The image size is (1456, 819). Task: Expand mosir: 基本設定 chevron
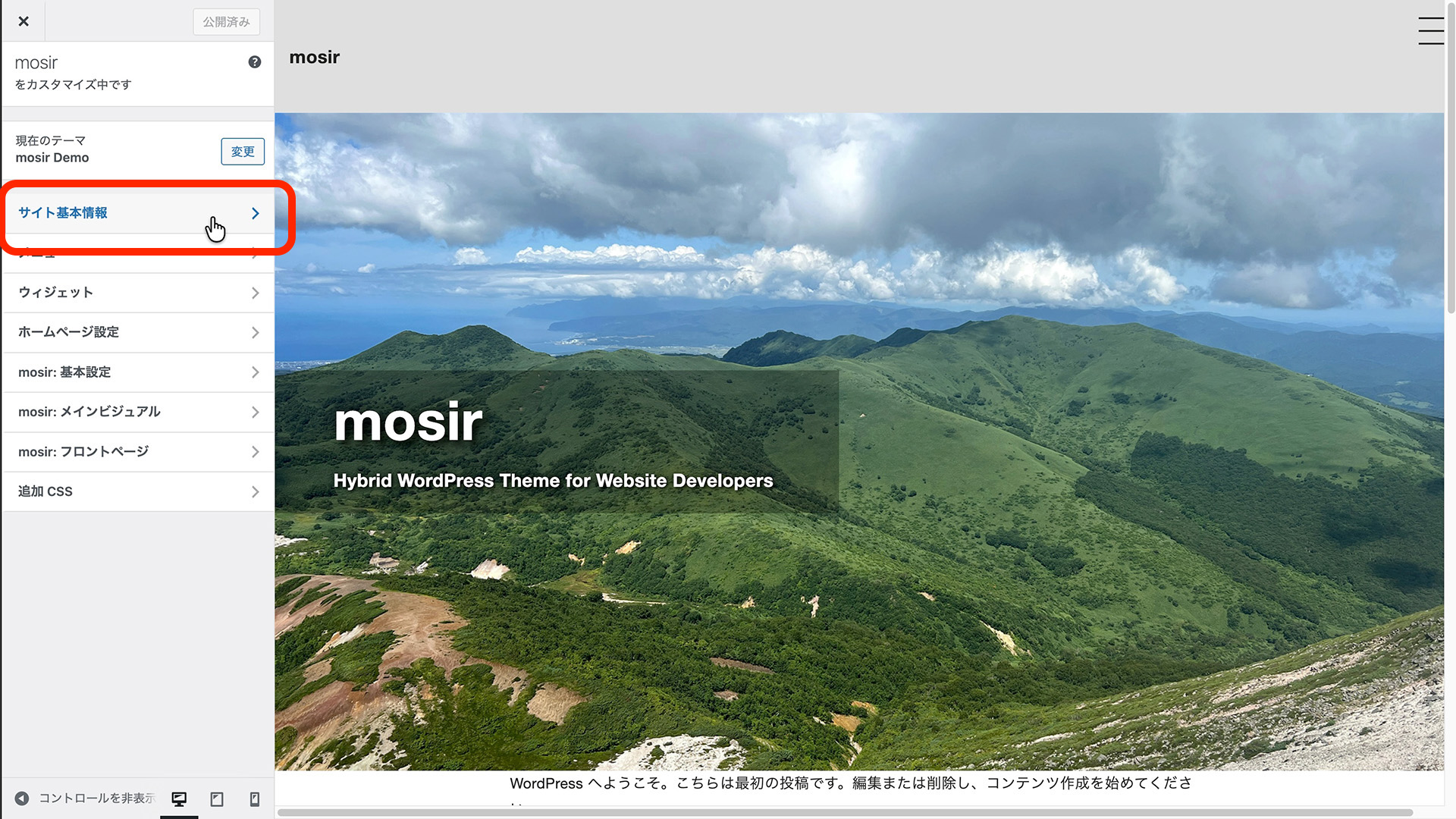[255, 372]
